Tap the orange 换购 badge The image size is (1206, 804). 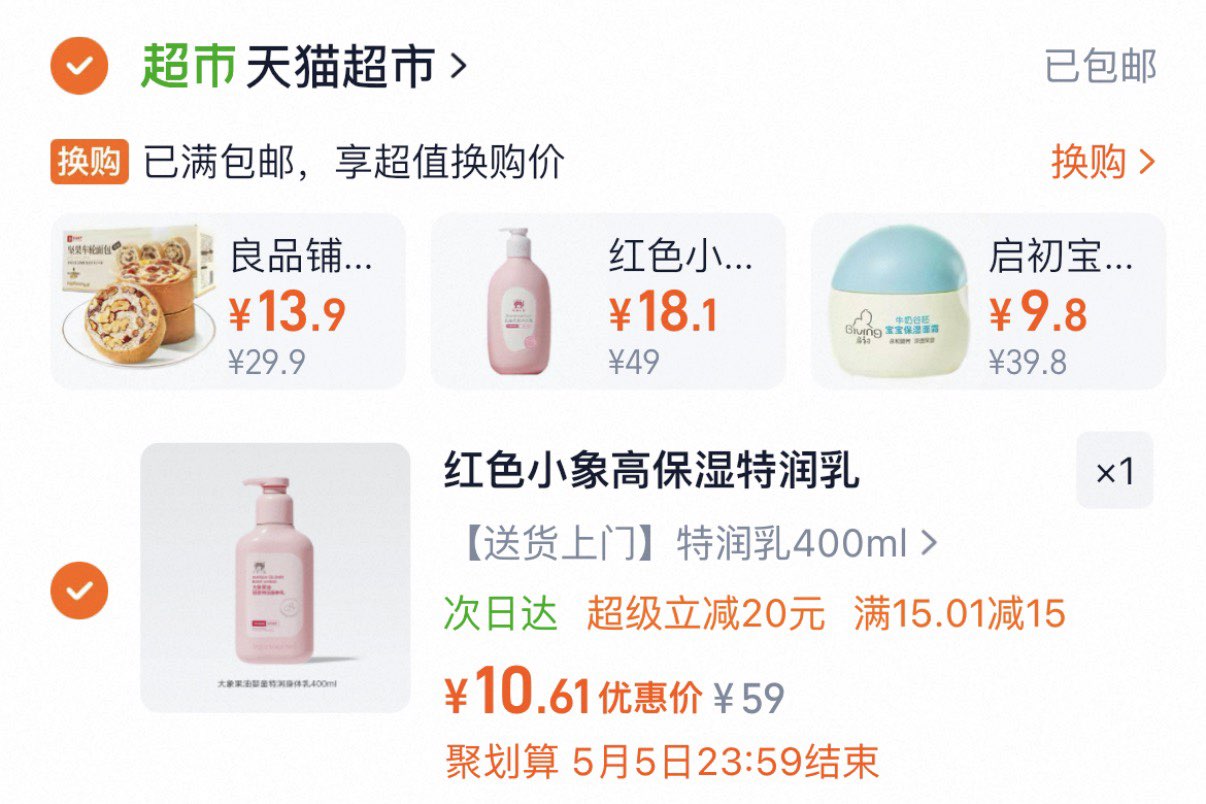point(90,162)
